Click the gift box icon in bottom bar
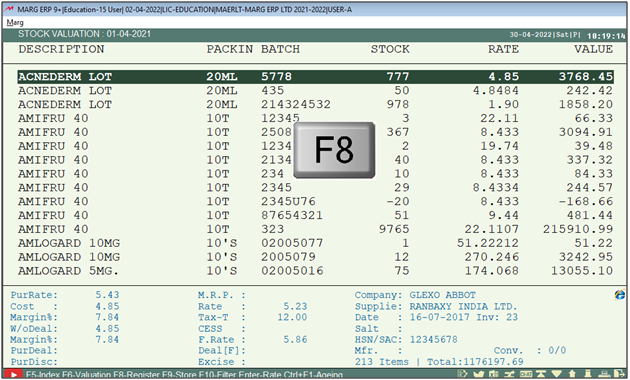Viewport: 630px width, 380px height. (493, 374)
